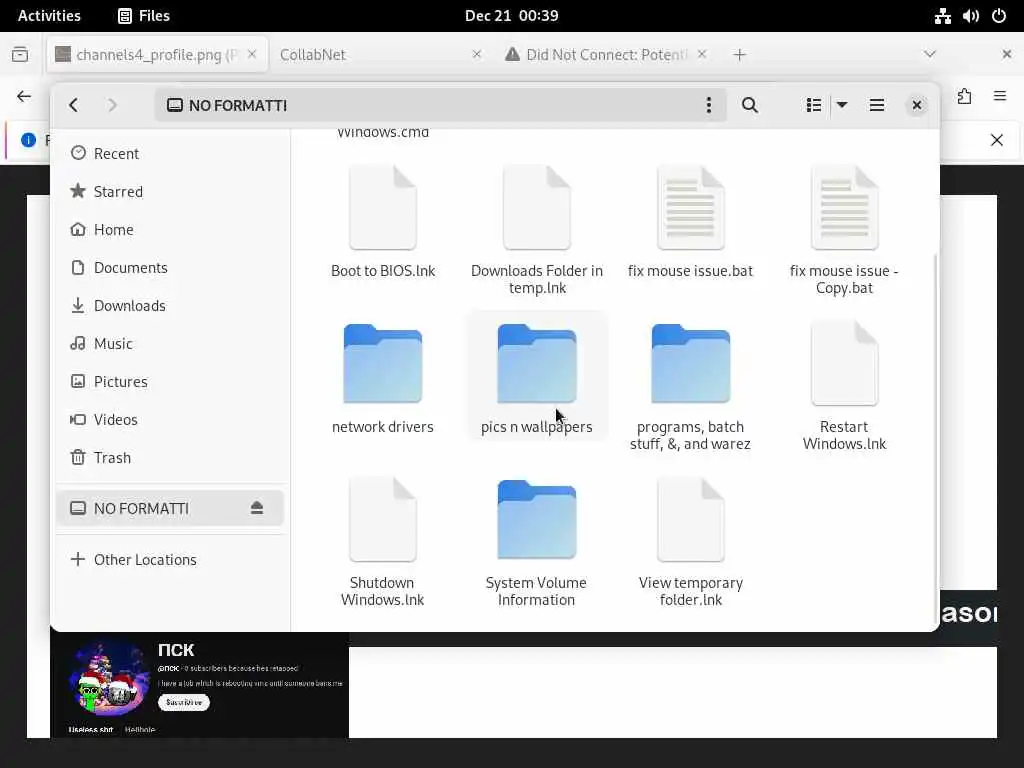Open a new browser tab
This screenshot has height=768, width=1024.
pos(739,55)
